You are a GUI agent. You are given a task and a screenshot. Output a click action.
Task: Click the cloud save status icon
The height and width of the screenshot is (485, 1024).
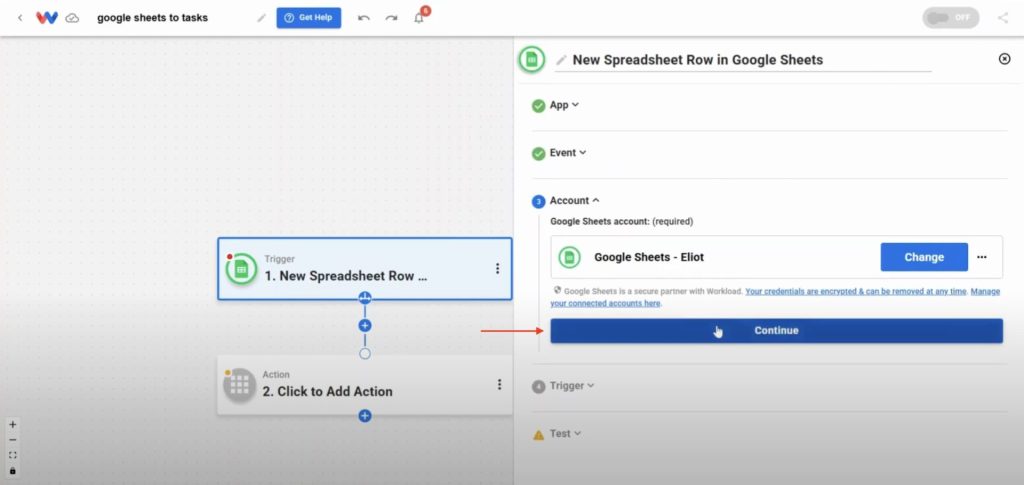[72, 18]
